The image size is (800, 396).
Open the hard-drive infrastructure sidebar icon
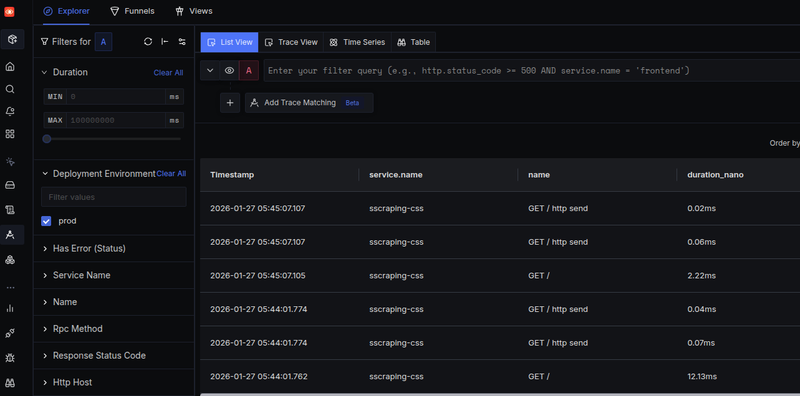coord(10,185)
